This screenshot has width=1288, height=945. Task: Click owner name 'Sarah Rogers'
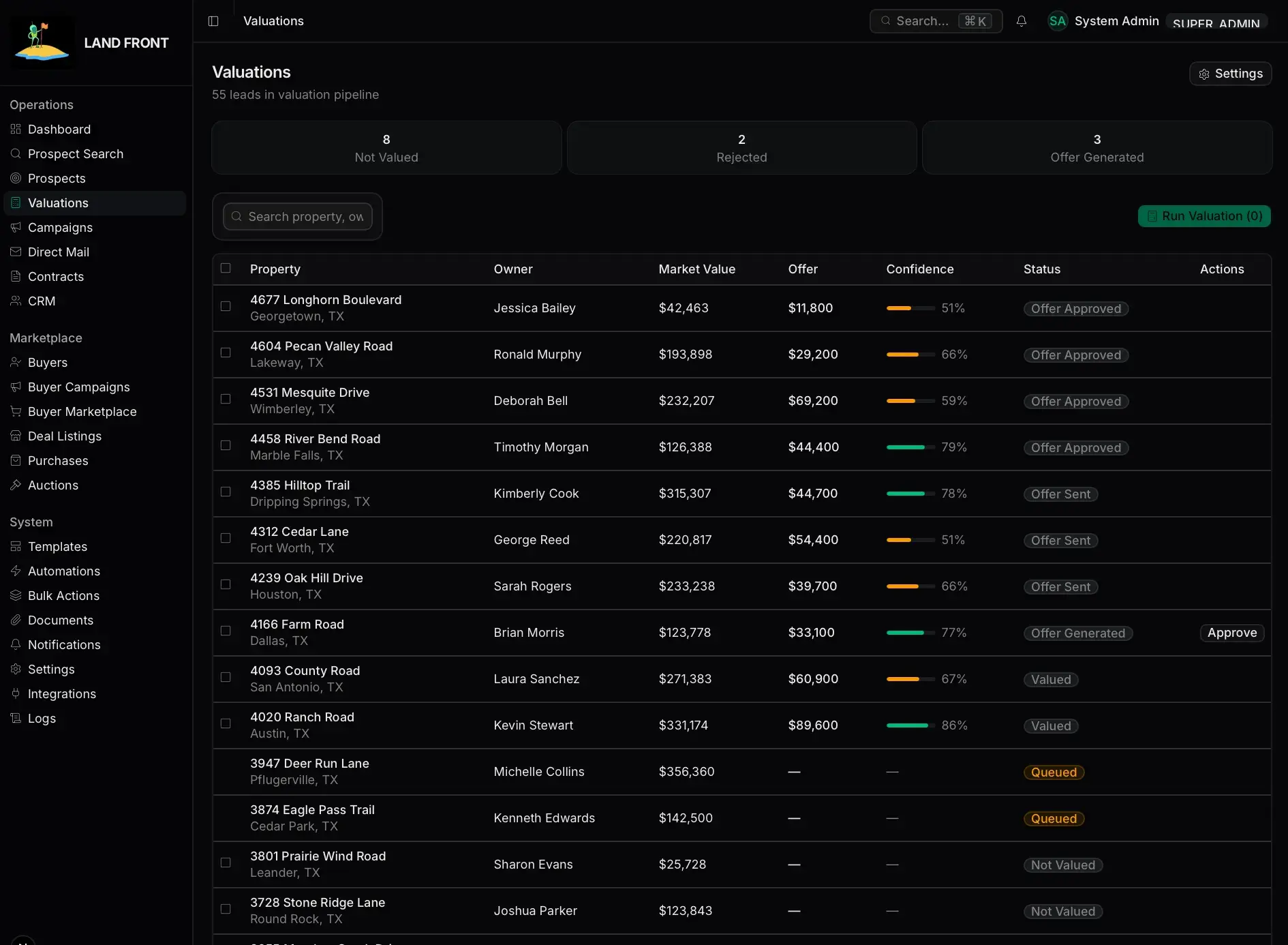pos(532,586)
